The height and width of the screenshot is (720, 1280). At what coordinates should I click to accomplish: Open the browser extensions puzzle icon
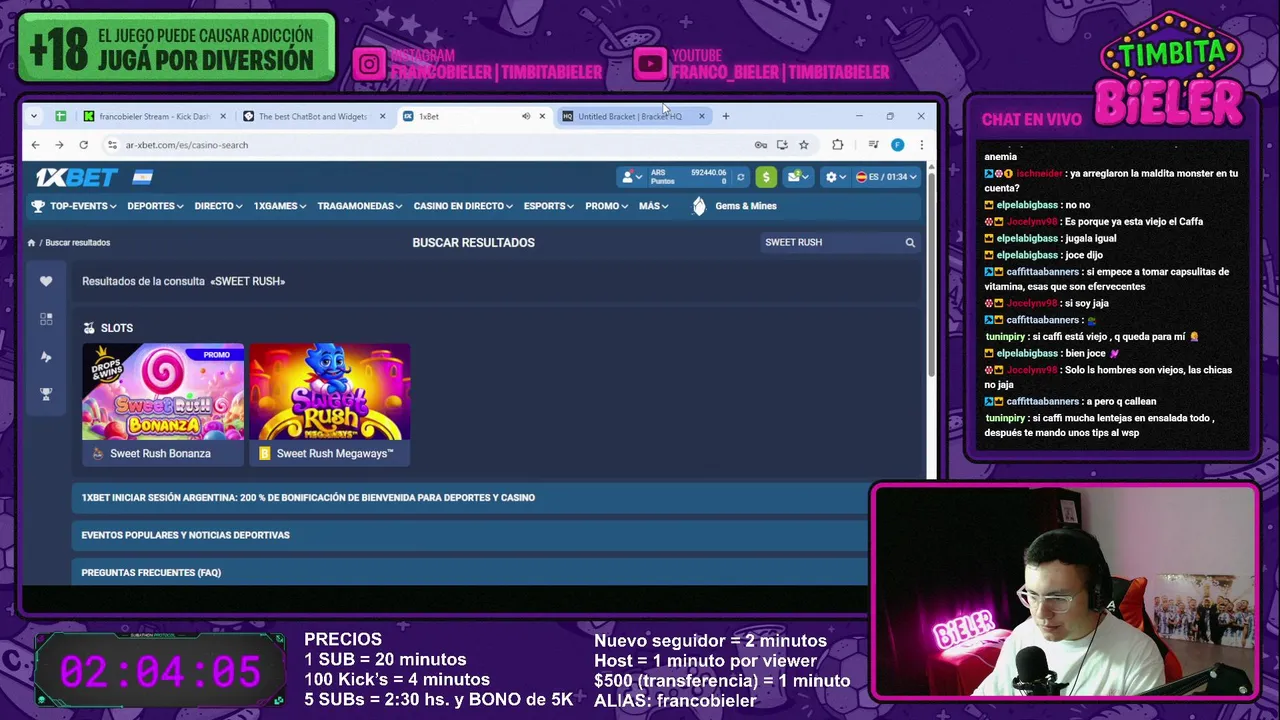click(x=837, y=145)
